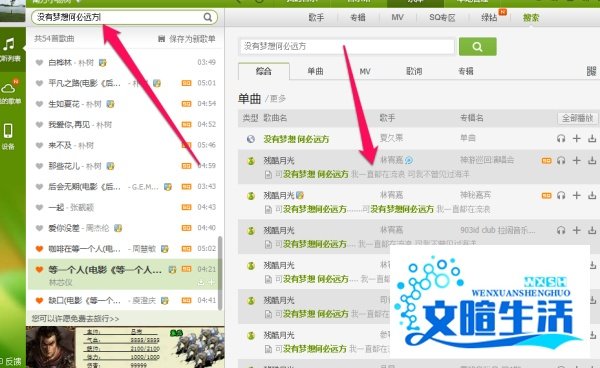This screenshot has height=368, width=600.
Task: Focus the main search field above result tabs
Action: coord(347,47)
